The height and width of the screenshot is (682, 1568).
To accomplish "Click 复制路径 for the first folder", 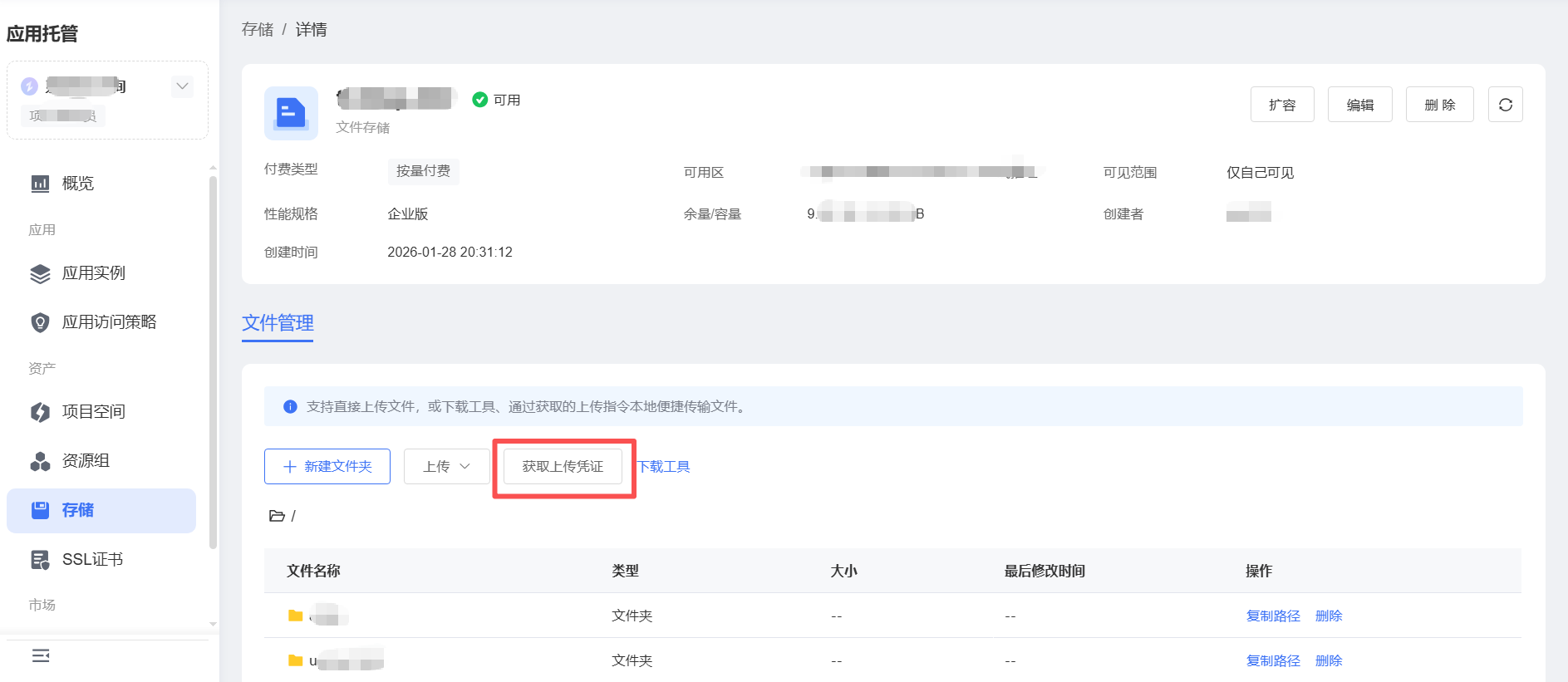I will click(x=1272, y=616).
